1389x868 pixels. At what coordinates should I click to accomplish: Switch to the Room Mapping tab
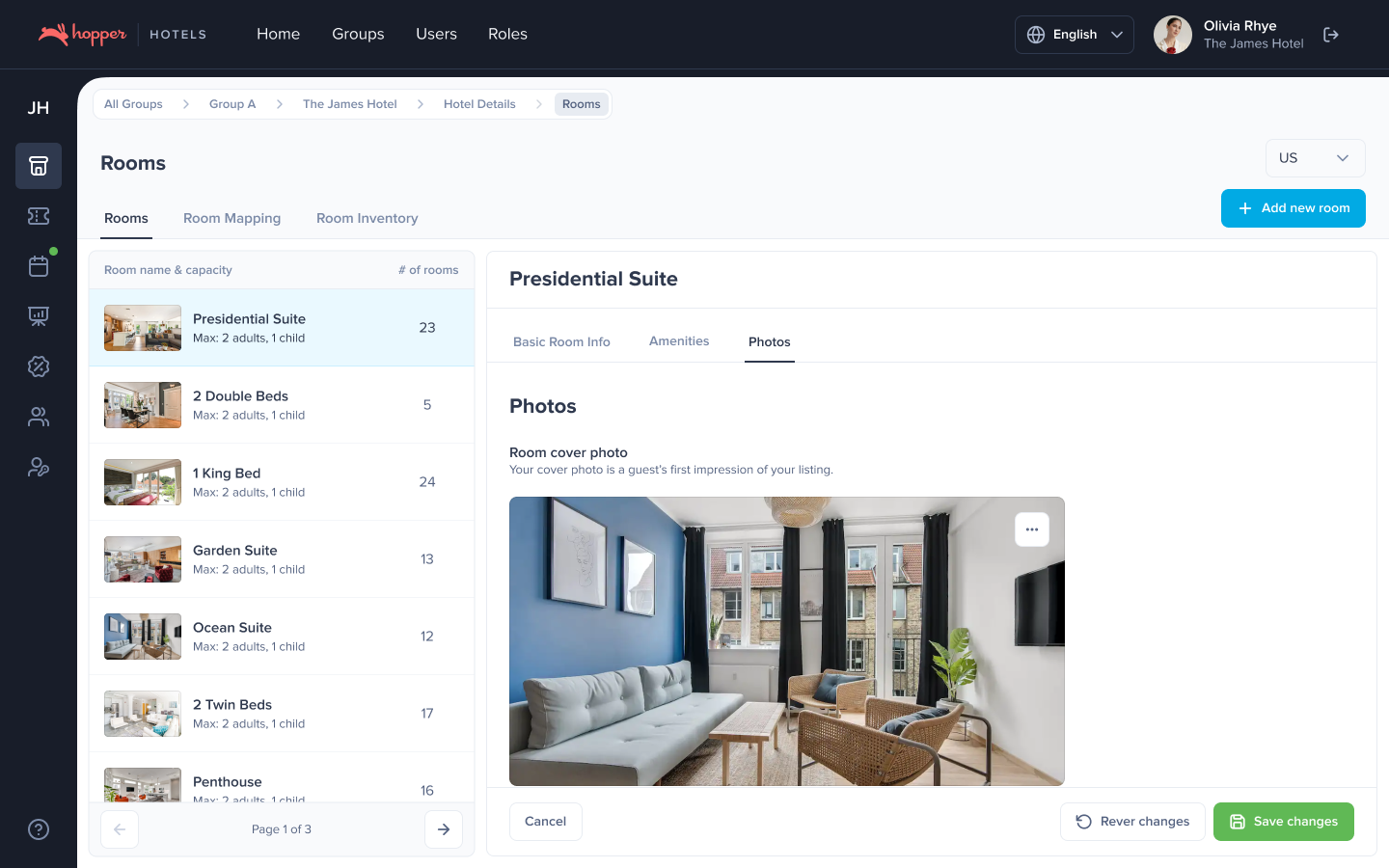coord(231,219)
